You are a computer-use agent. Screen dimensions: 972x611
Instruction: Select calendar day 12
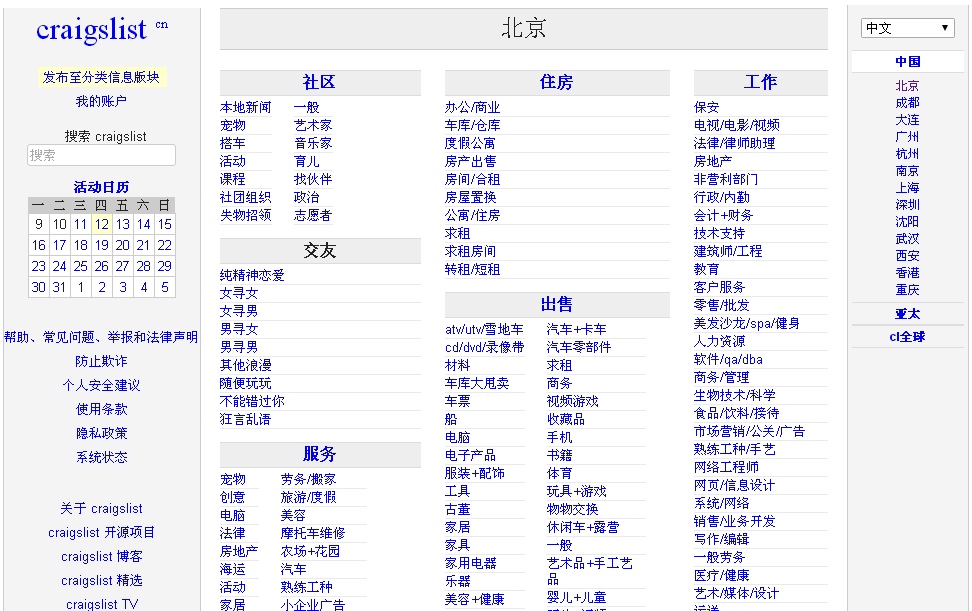click(x=102, y=224)
